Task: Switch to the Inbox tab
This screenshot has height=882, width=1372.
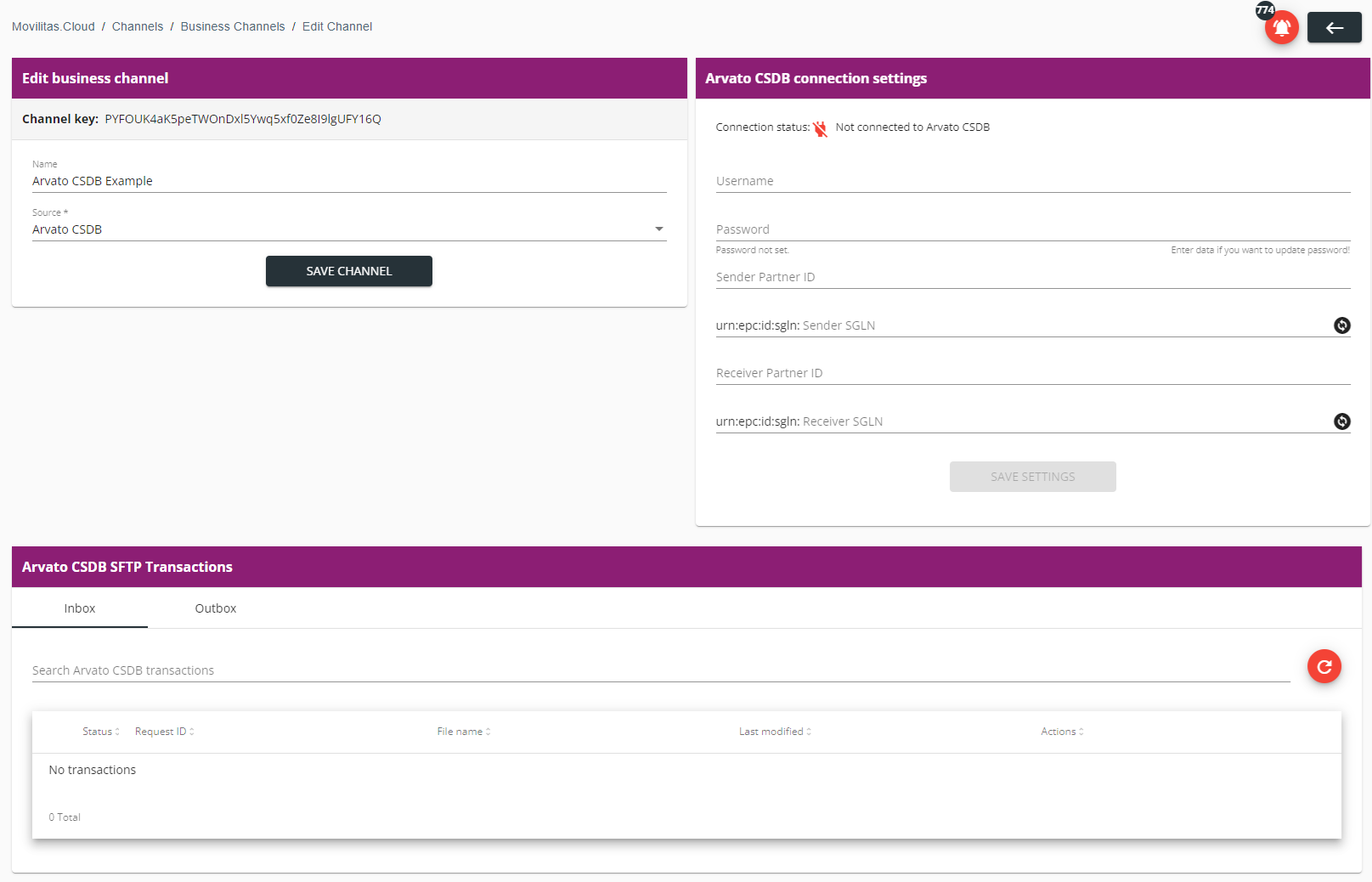Action: click(80, 608)
